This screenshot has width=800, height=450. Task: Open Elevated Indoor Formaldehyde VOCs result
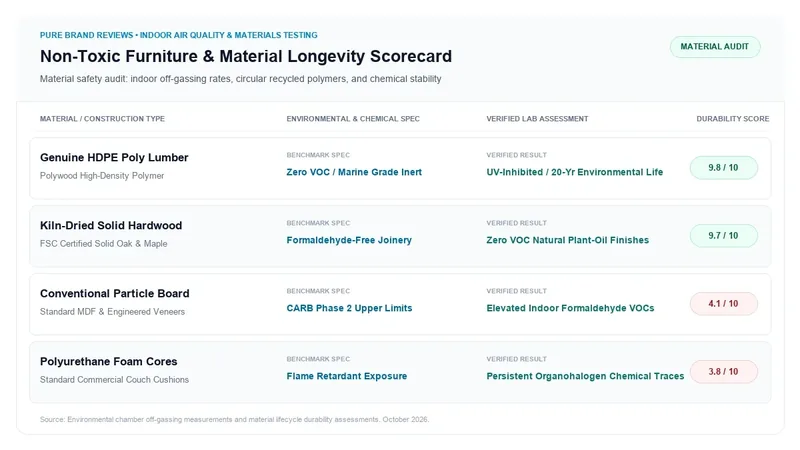point(570,308)
